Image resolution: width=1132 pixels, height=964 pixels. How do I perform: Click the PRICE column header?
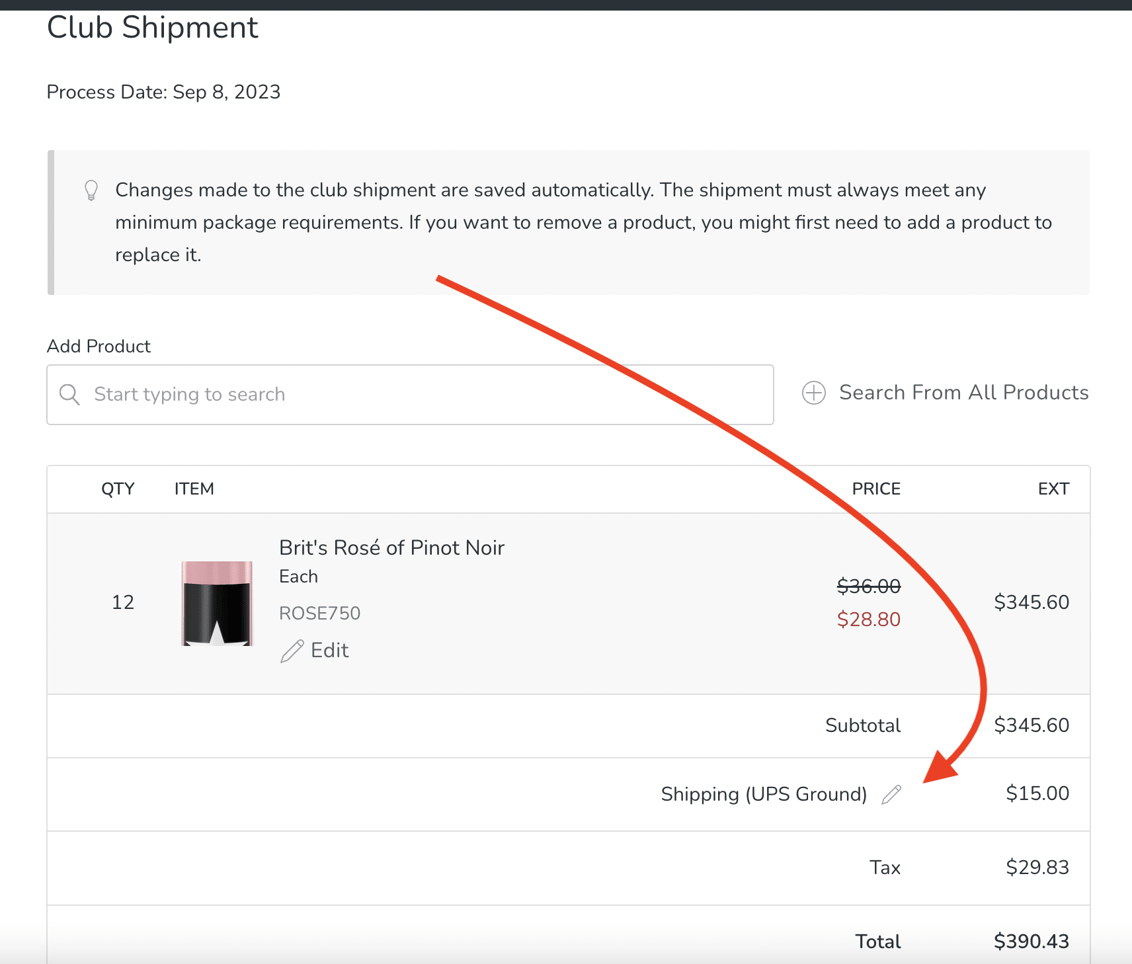coord(876,489)
